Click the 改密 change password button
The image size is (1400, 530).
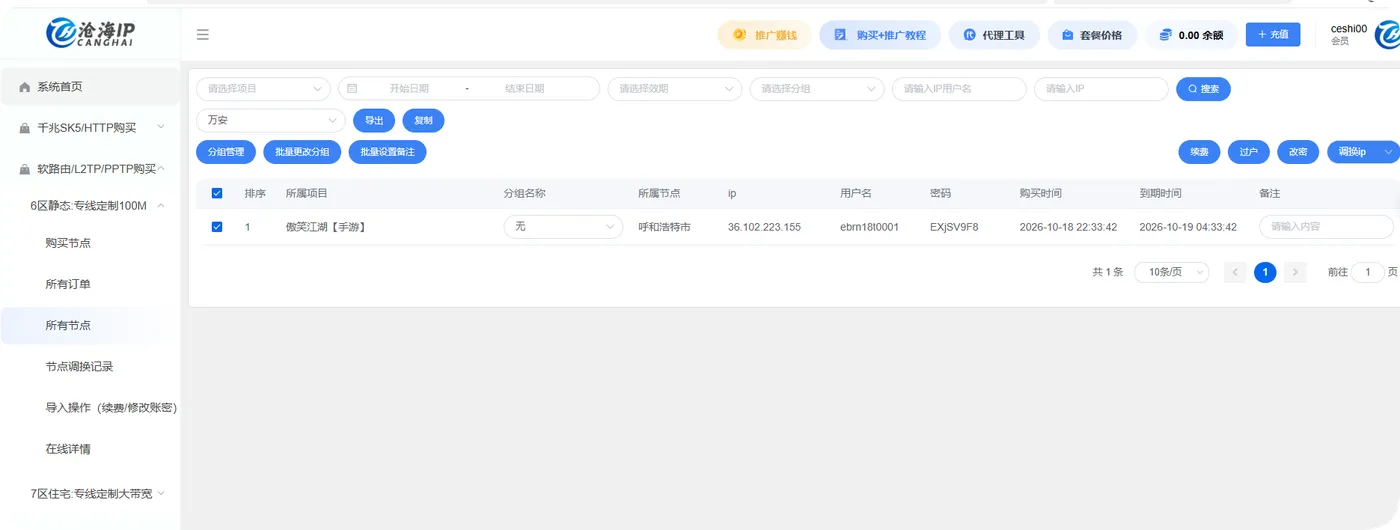pyautogui.click(x=1297, y=152)
